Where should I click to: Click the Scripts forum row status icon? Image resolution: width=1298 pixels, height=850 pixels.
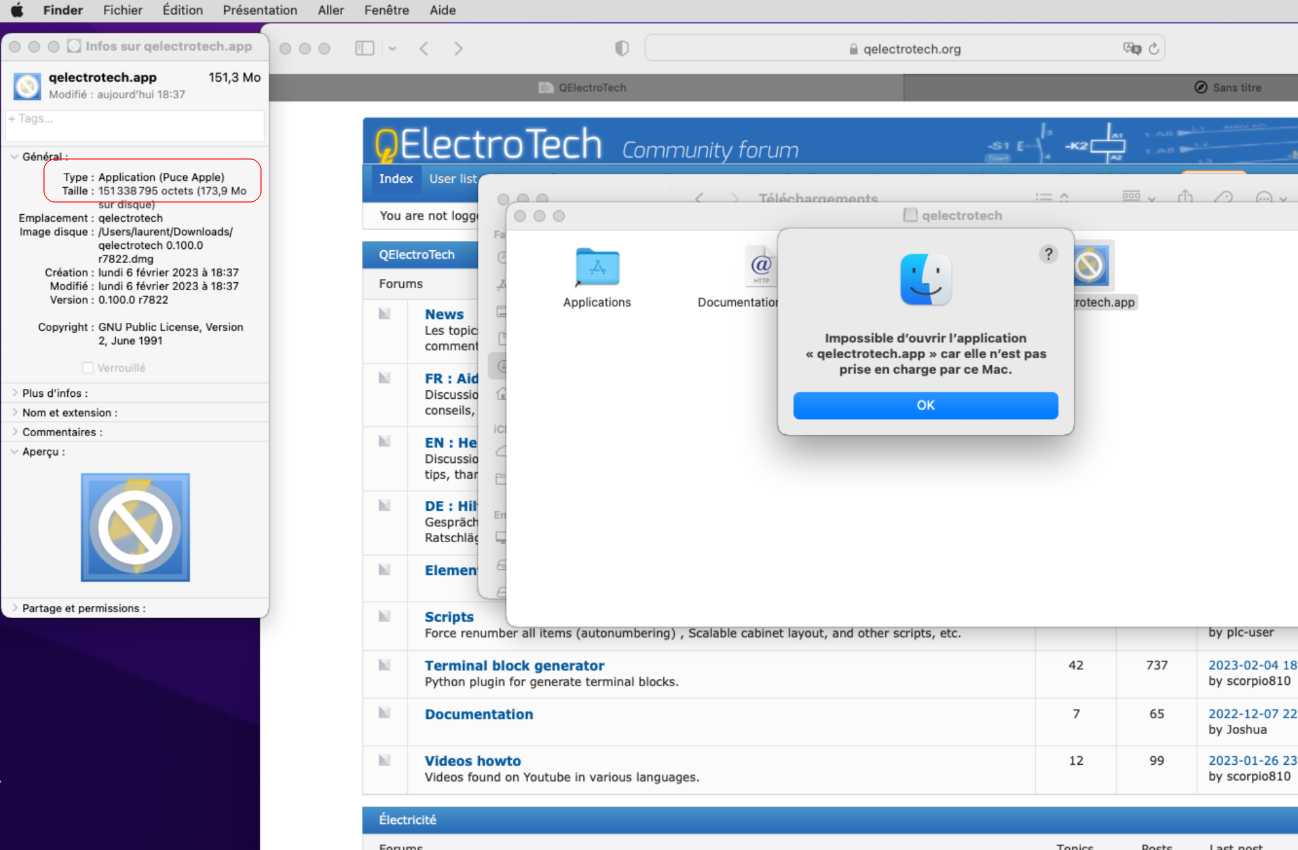point(384,616)
